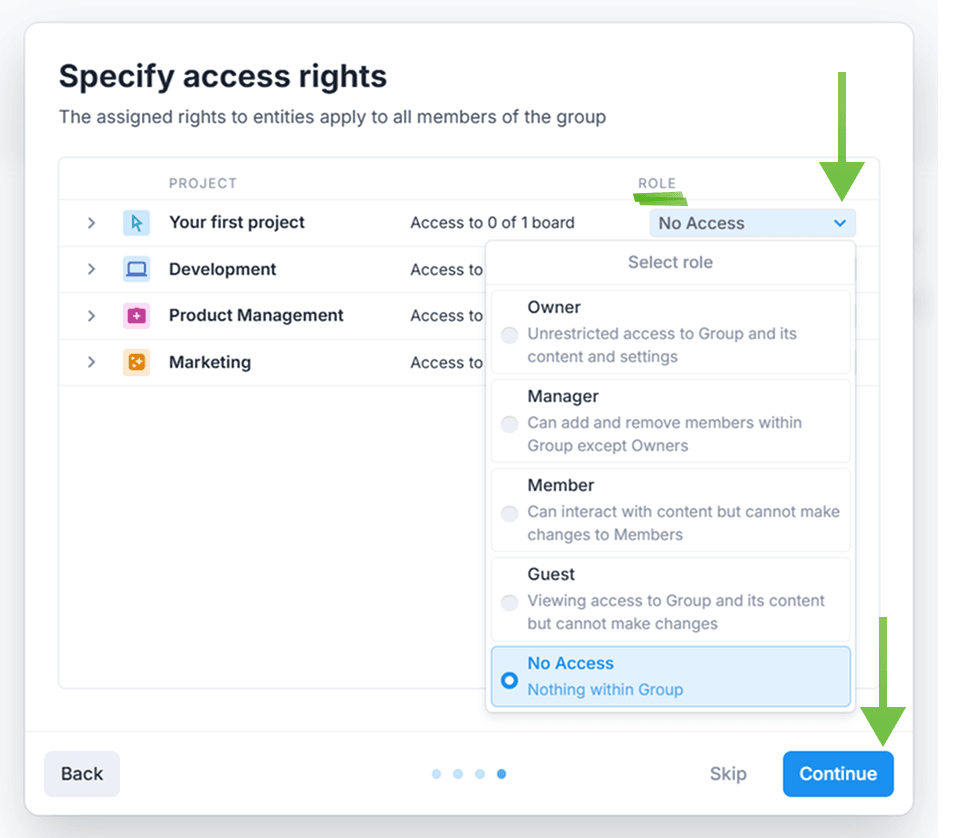Click the Your first project cursor icon

coord(136,223)
